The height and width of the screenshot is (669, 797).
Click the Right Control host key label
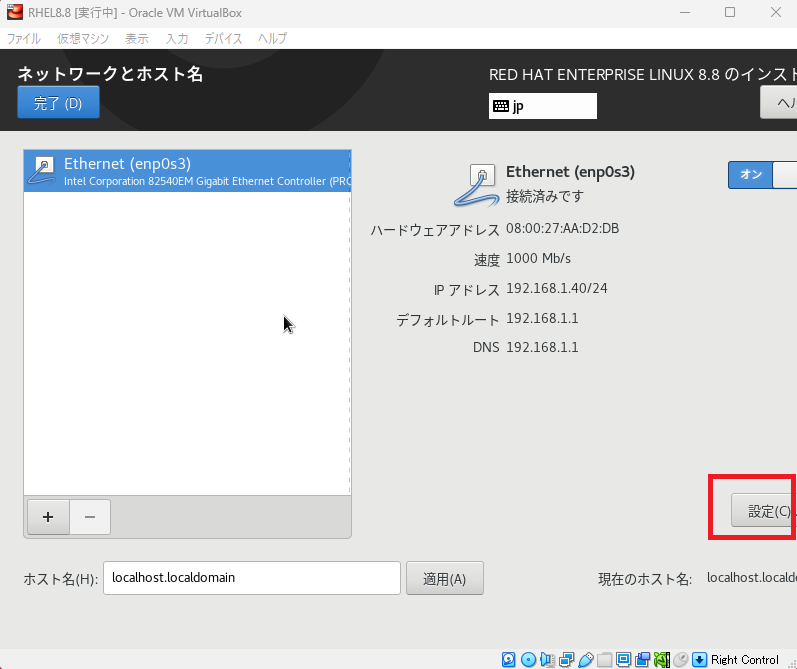coord(744,660)
